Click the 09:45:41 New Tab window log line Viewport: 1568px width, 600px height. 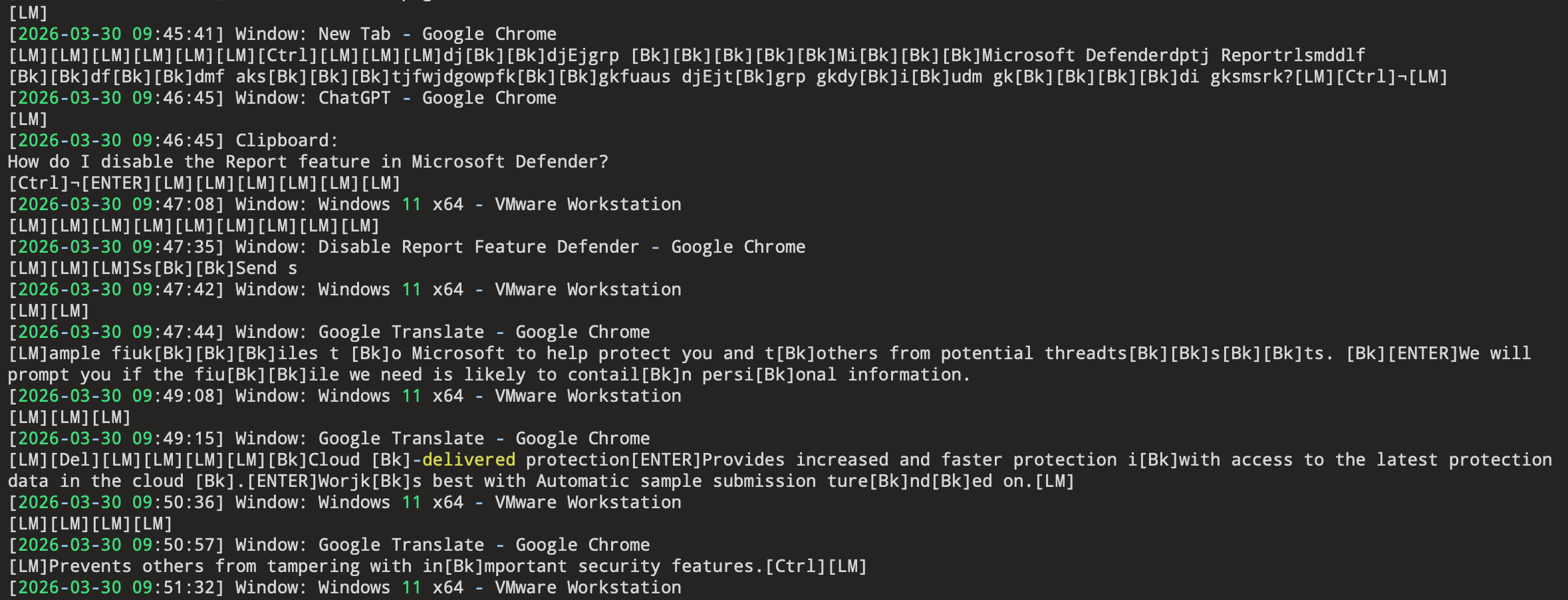(x=282, y=34)
